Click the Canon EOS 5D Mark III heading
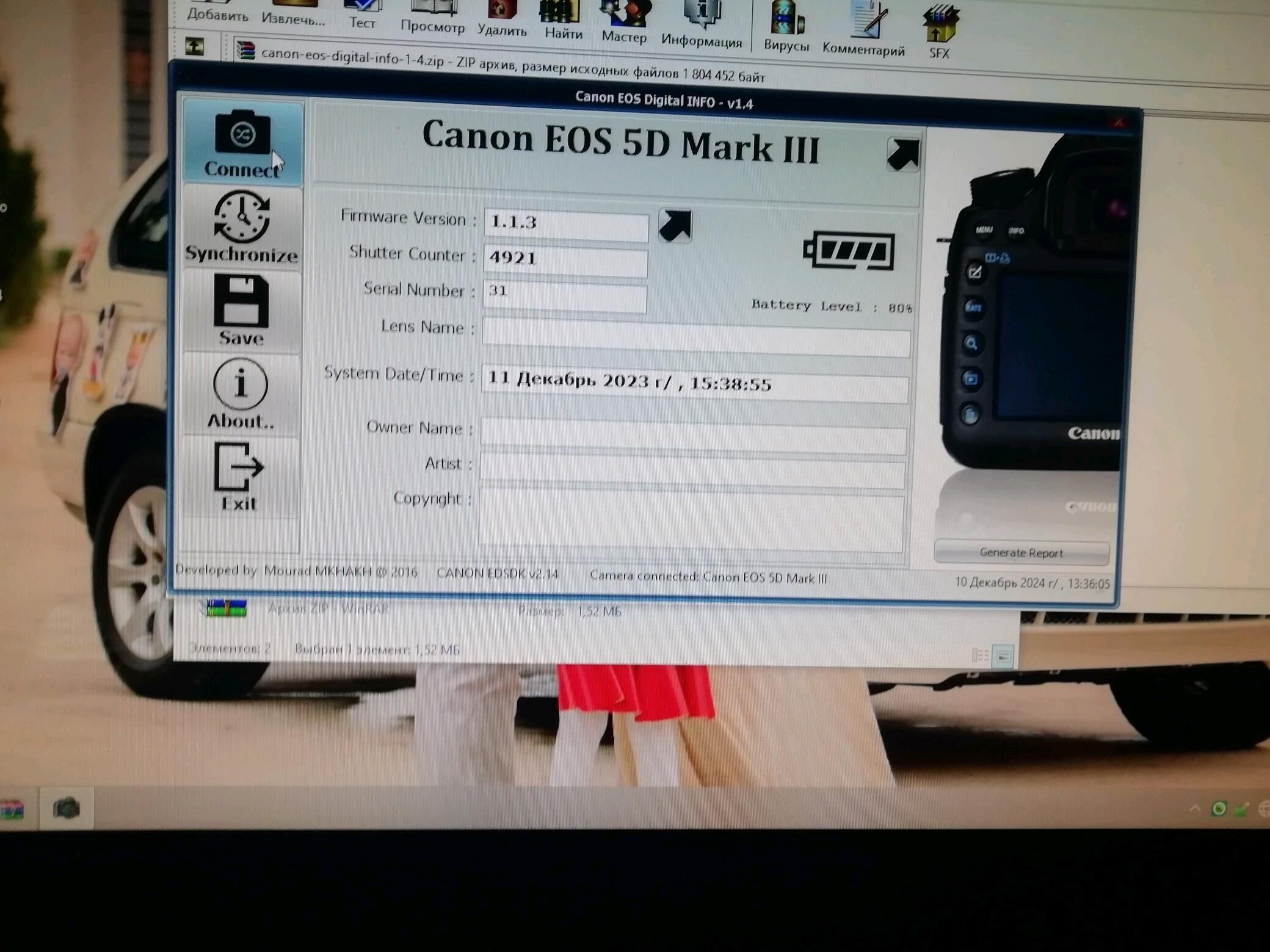This screenshot has height=952, width=1270. tap(620, 142)
